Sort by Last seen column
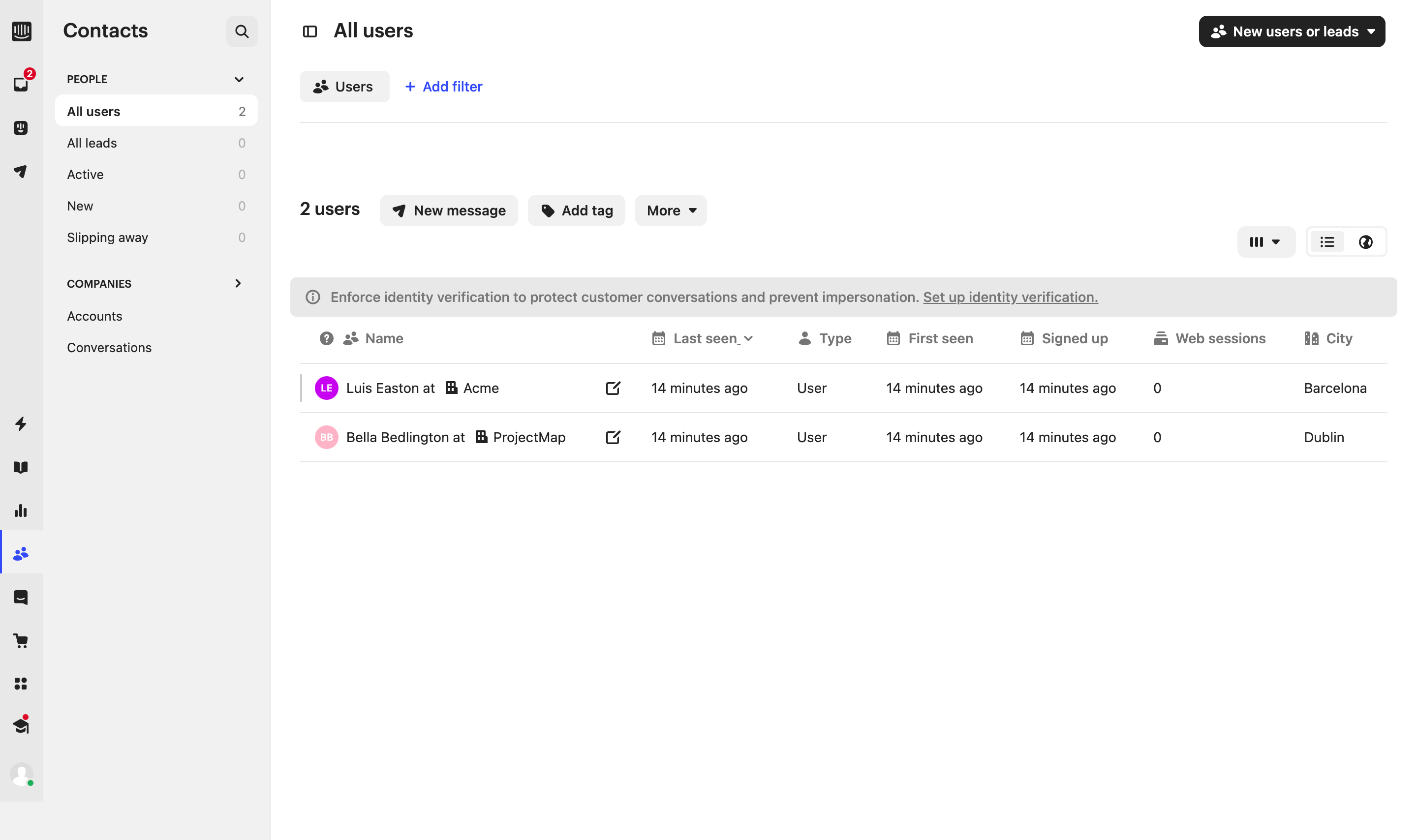Viewport: 1417px width, 840px height. (703, 338)
